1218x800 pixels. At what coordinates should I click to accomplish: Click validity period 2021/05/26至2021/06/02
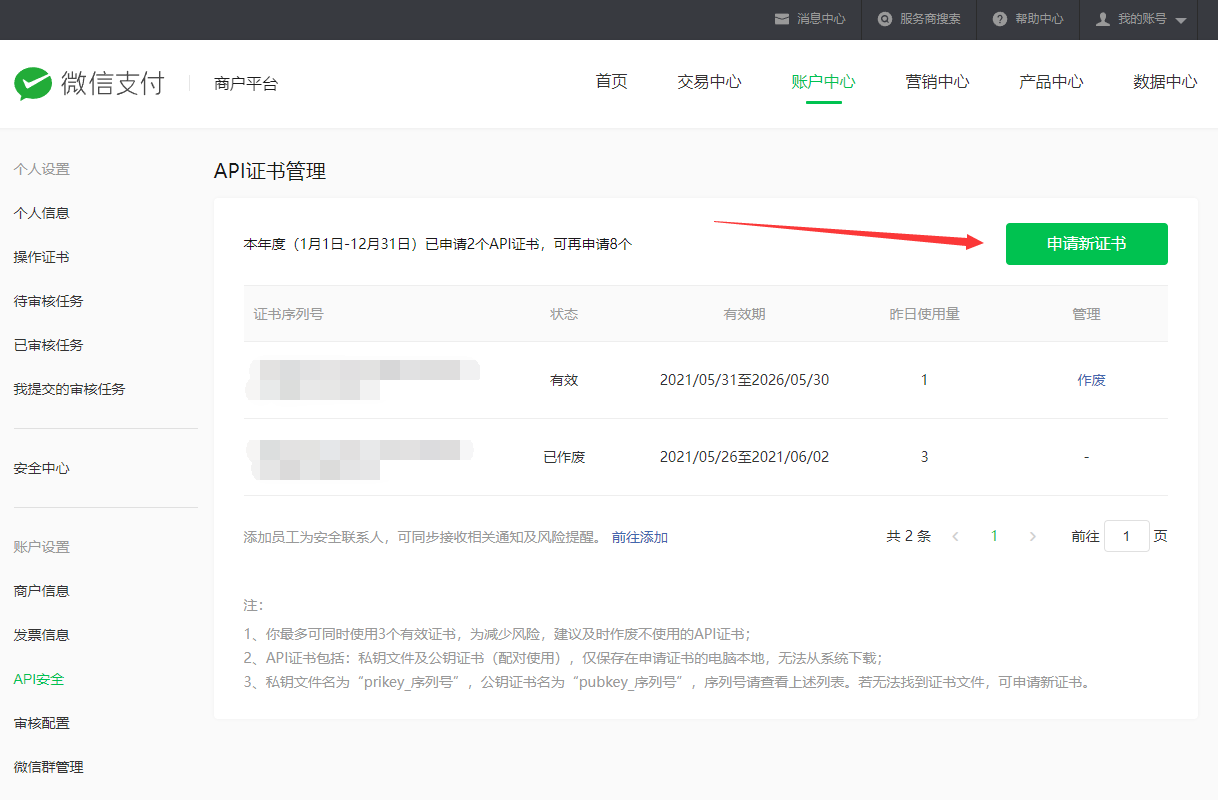pos(744,457)
